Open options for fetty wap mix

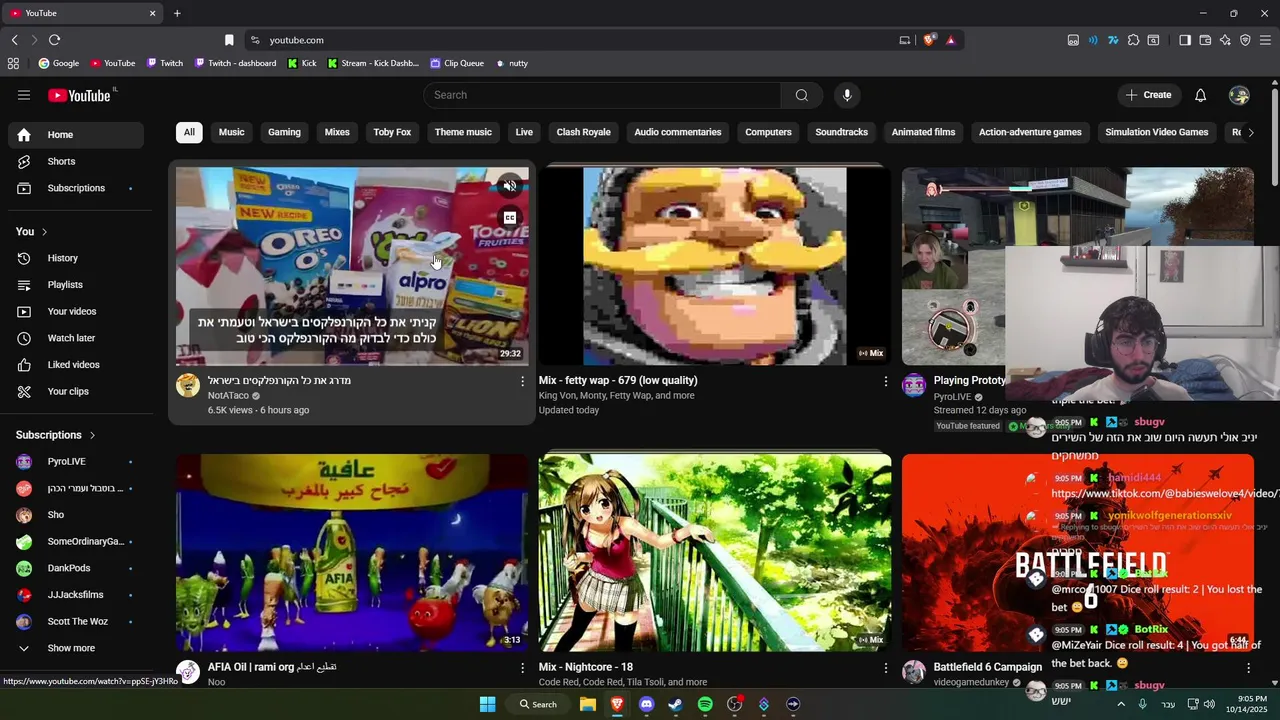(885, 381)
